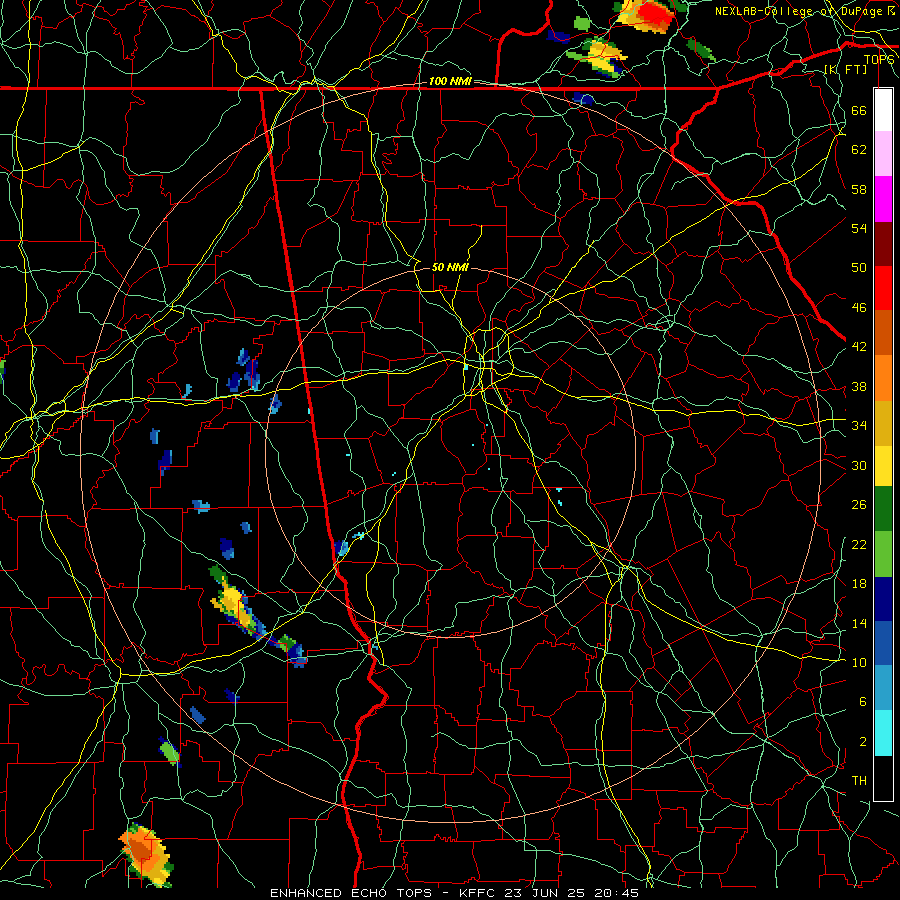The image size is (900, 900).
Task: Click the NEXLAB-College of DuPage credit text
Action: (805, 11)
